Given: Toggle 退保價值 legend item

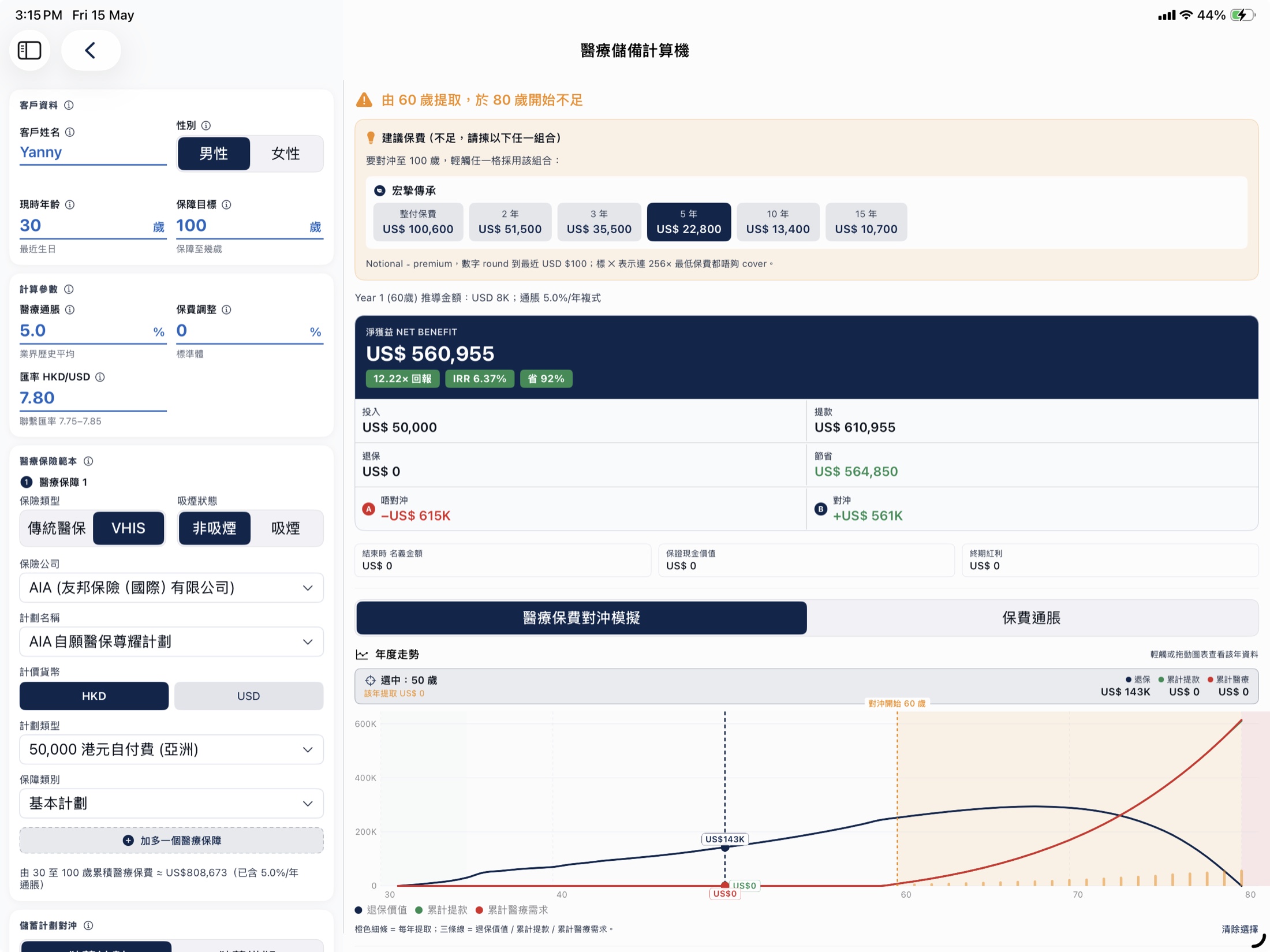Looking at the screenshot, I should 381,910.
